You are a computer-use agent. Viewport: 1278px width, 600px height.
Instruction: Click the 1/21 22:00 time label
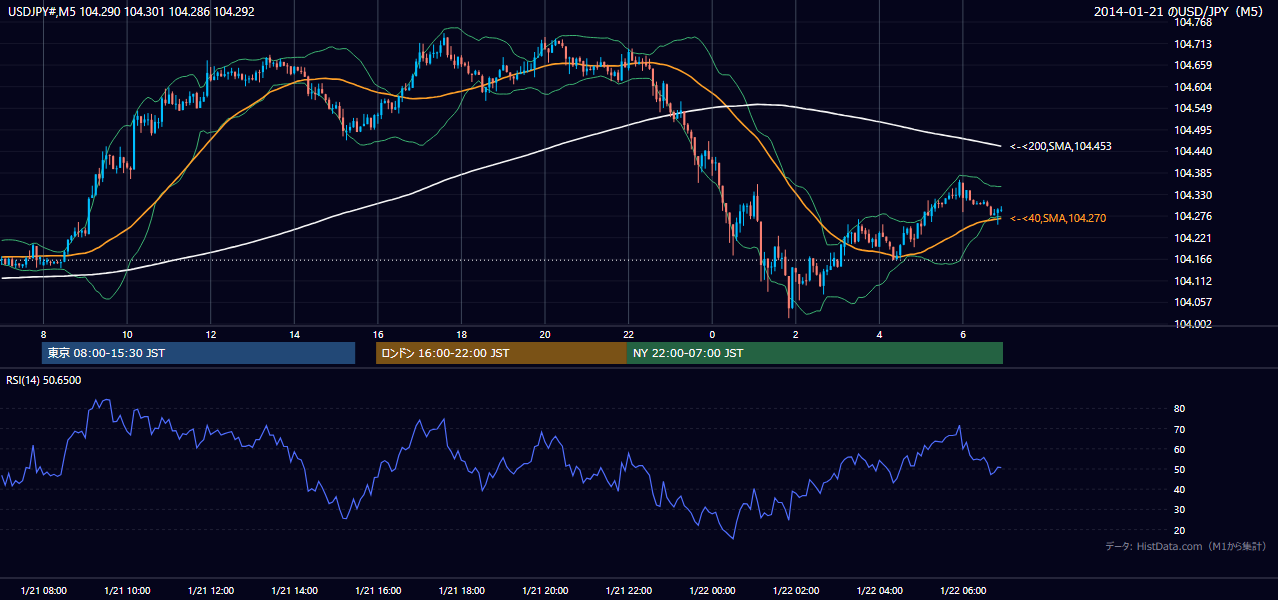628,591
